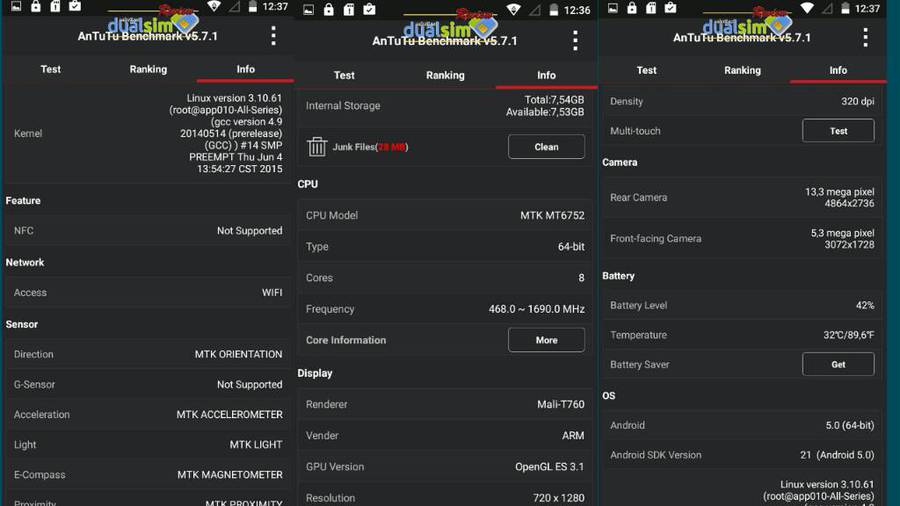Tap the Rear Camera info row

tap(742, 197)
